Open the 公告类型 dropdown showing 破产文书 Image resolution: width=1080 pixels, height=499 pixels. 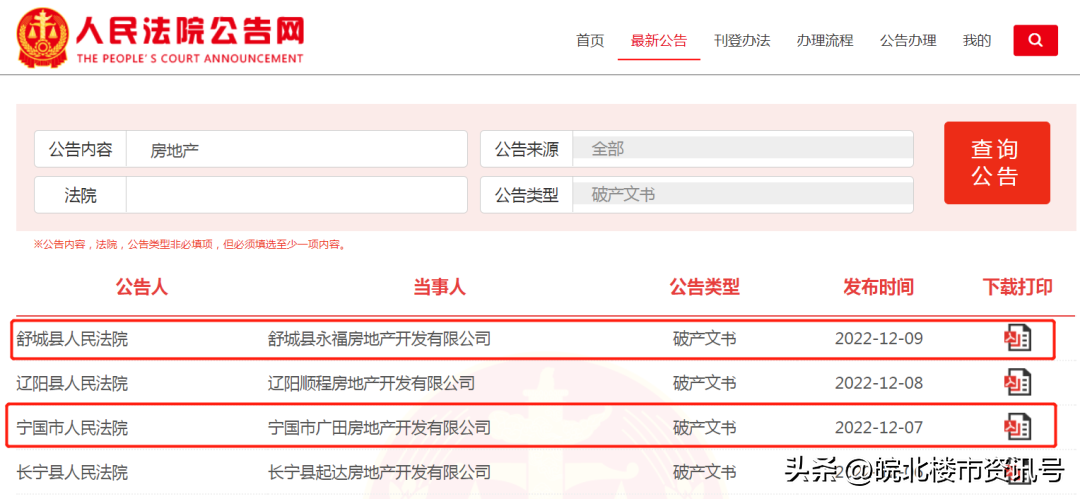point(742,195)
